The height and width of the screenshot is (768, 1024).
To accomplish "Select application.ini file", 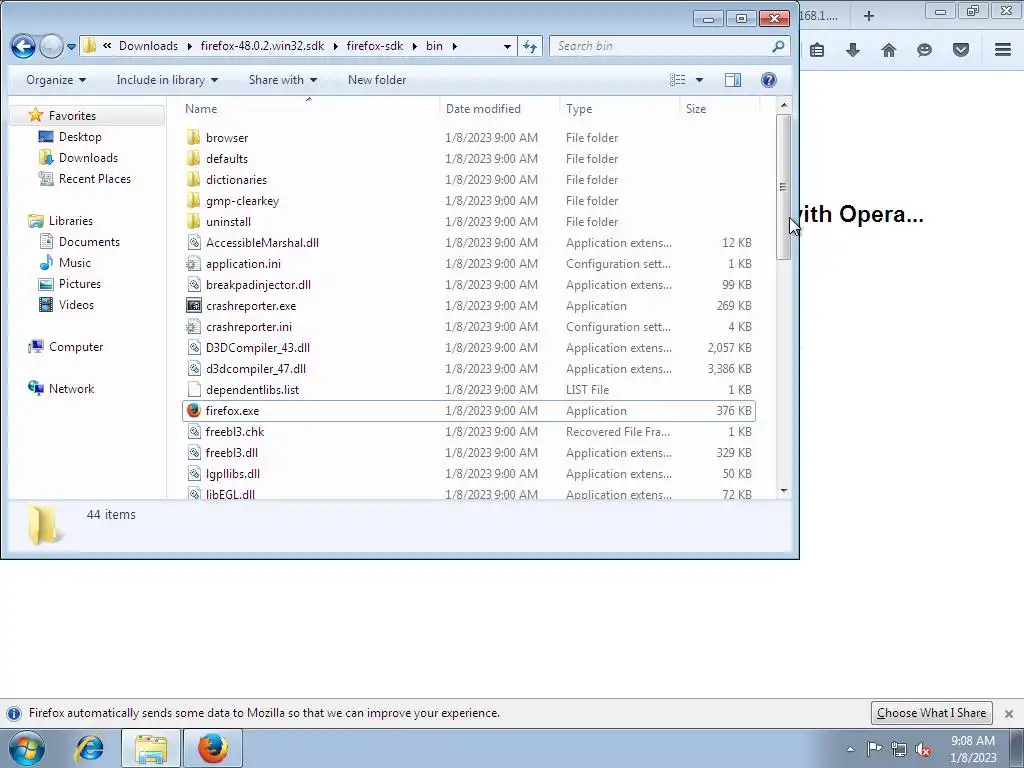I will point(243,264).
